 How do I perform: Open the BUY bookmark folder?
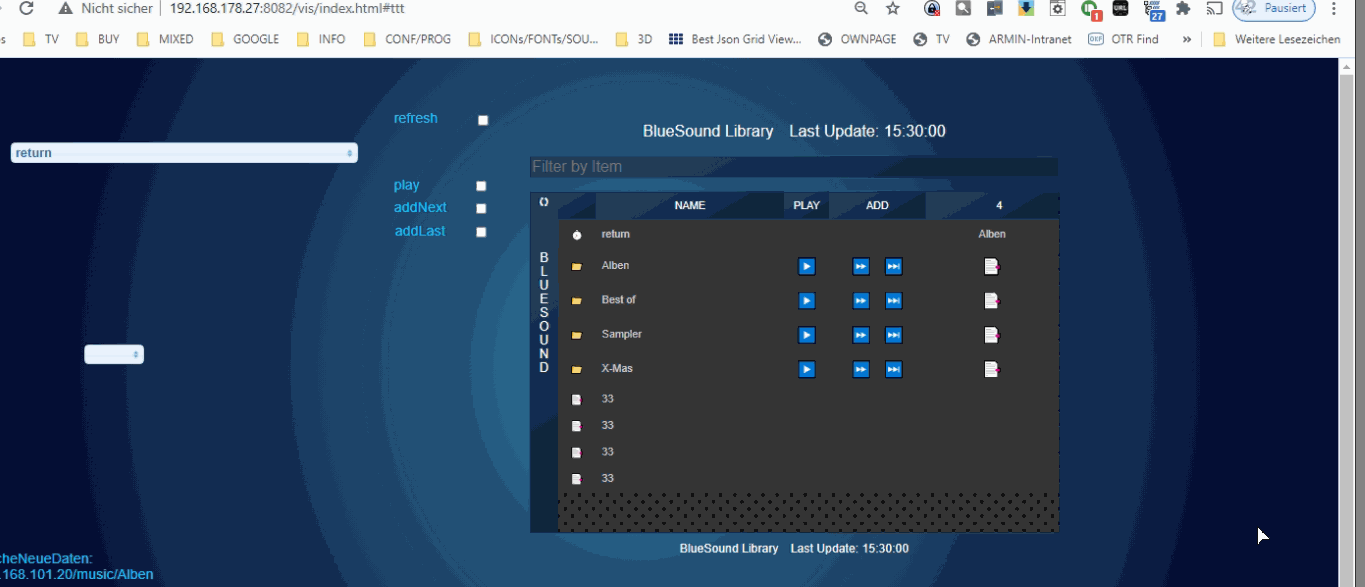(97, 39)
